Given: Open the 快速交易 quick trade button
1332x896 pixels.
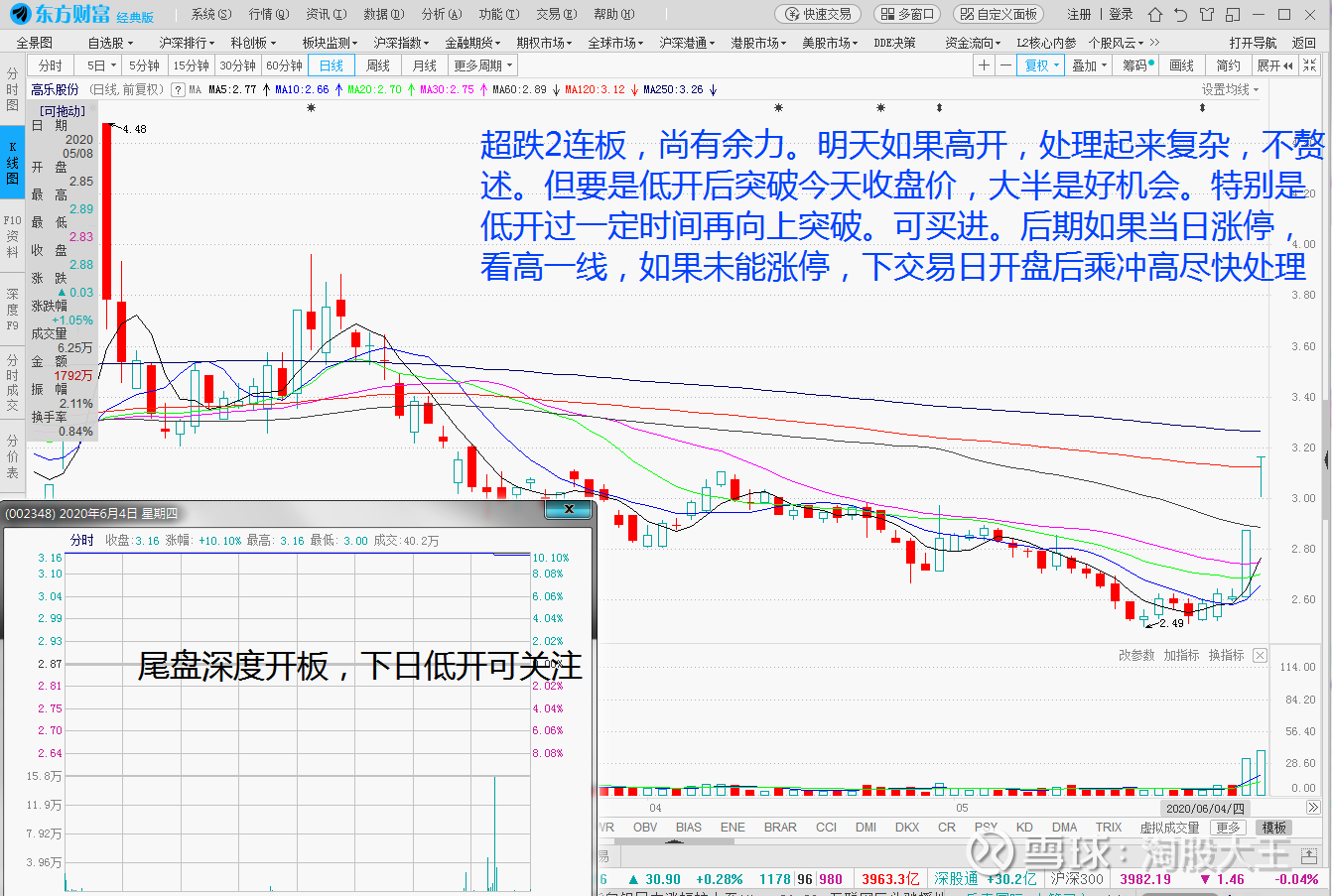Looking at the screenshot, I should tap(818, 14).
